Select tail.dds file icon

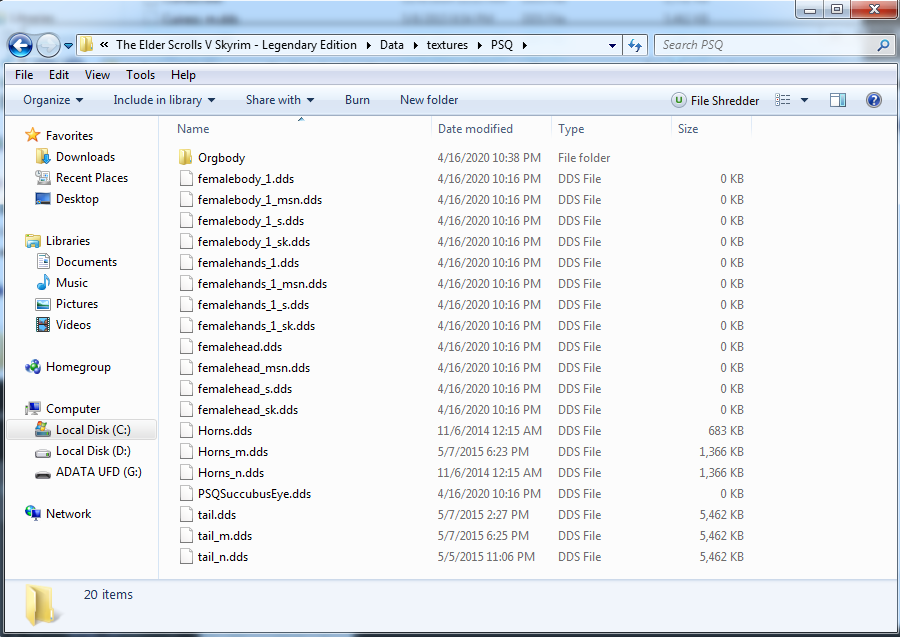(186, 515)
